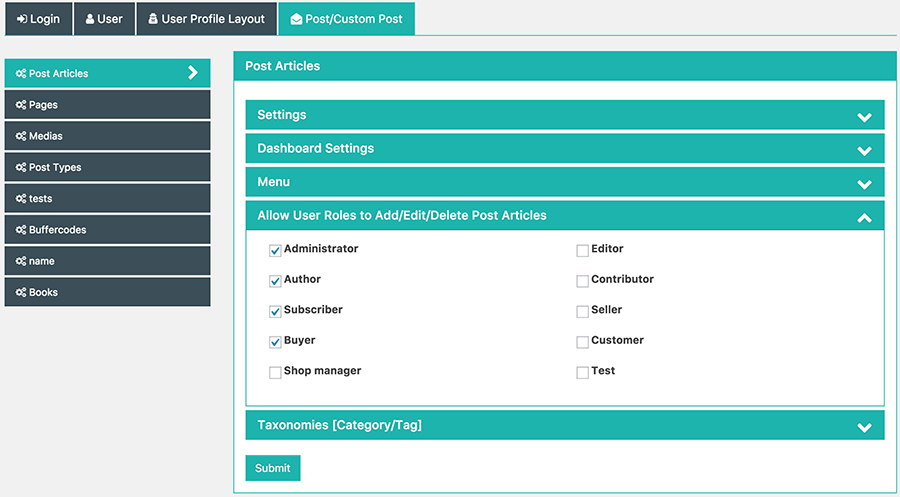Open the Settings accordion header
The height and width of the screenshot is (497, 900).
(x=565, y=115)
